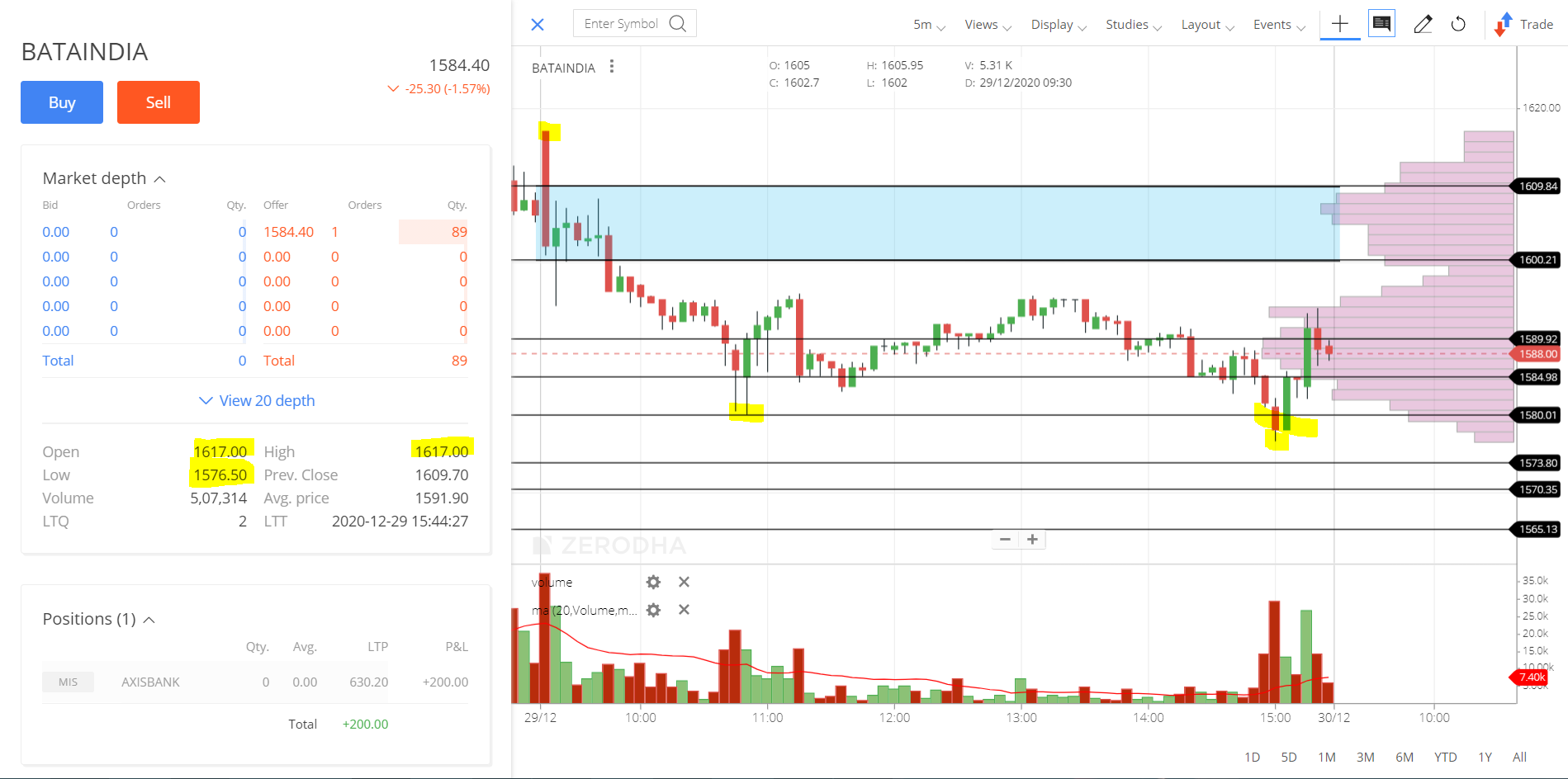Open the Display dropdown menu

(1059, 25)
